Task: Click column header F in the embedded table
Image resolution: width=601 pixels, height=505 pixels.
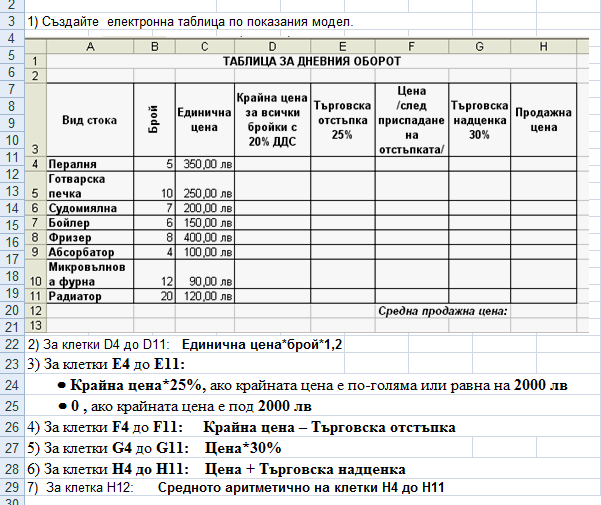Action: point(412,46)
